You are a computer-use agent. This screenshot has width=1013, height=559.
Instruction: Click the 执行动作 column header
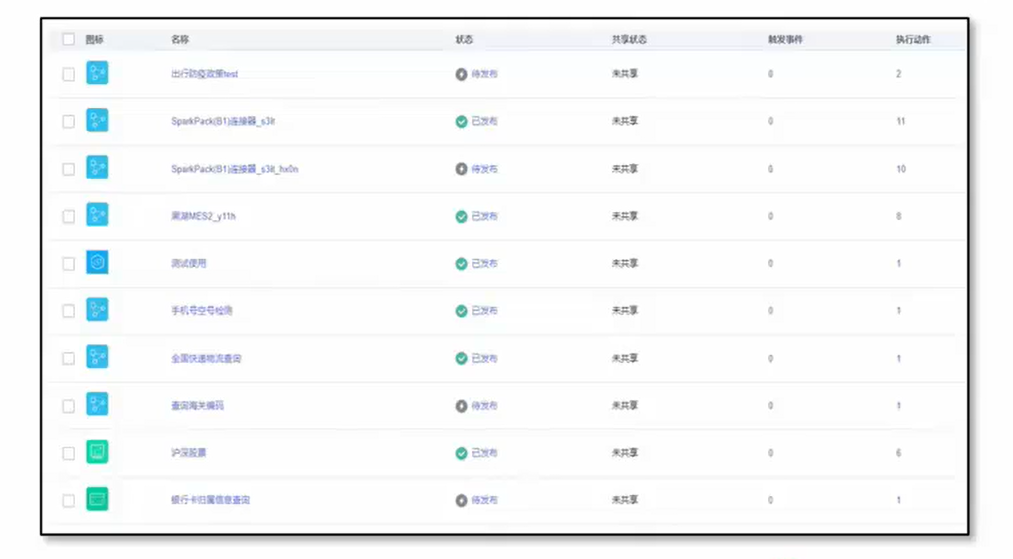pyautogui.click(x=913, y=40)
